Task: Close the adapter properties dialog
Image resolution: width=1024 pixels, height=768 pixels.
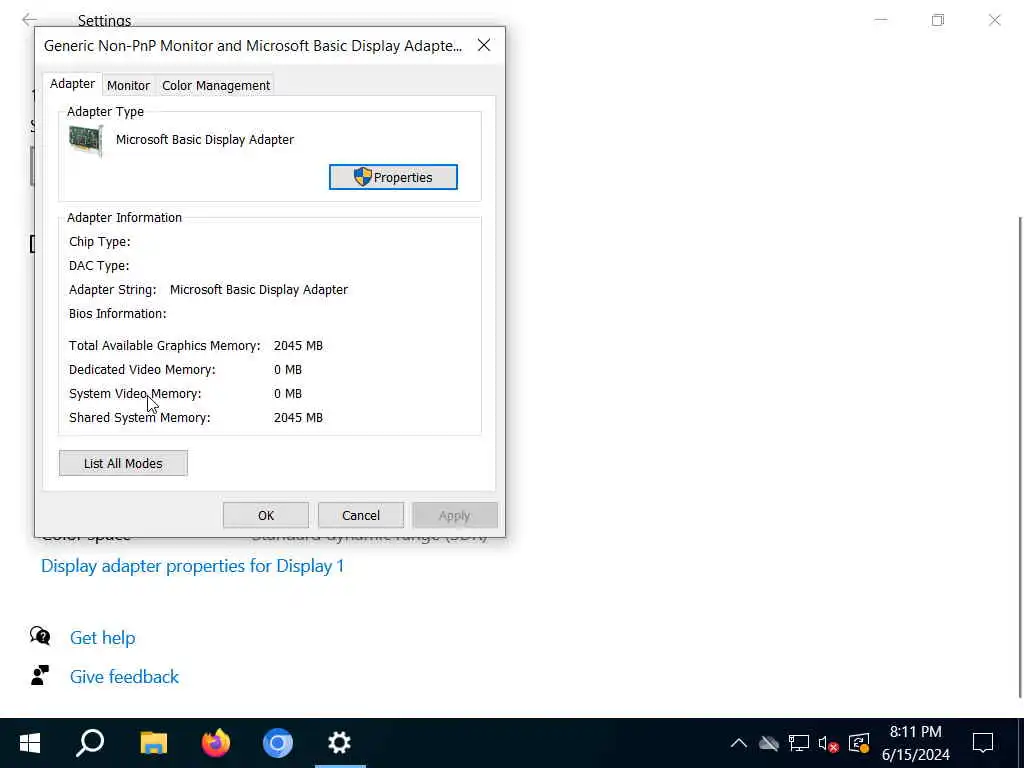Action: click(x=484, y=45)
